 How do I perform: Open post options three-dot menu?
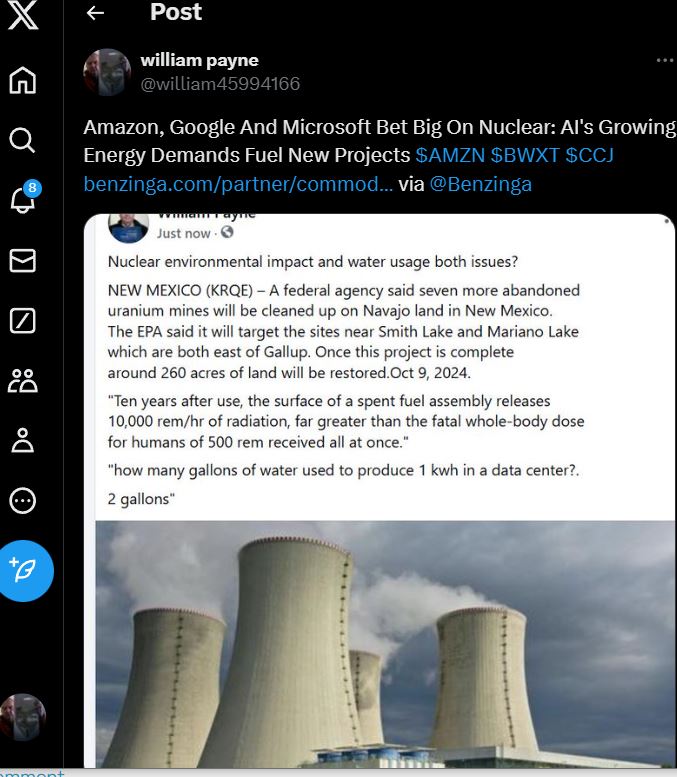tap(665, 60)
